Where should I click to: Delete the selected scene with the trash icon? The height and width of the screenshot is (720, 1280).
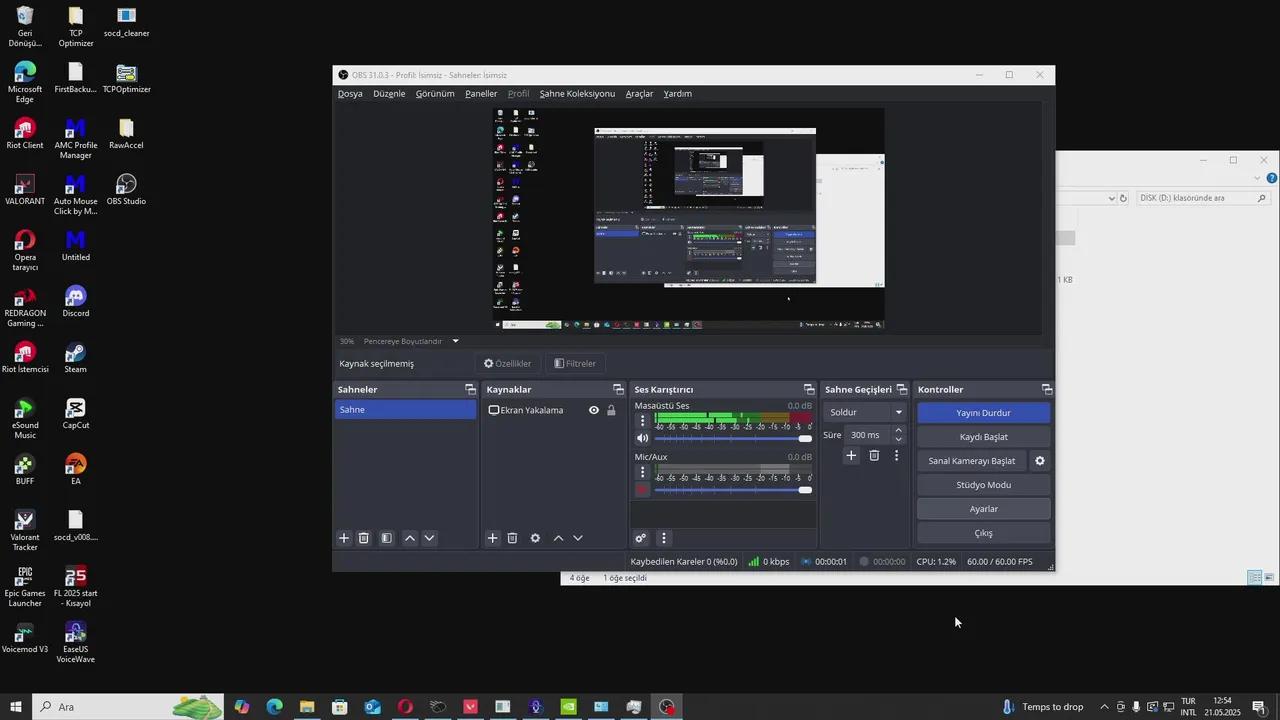(364, 538)
